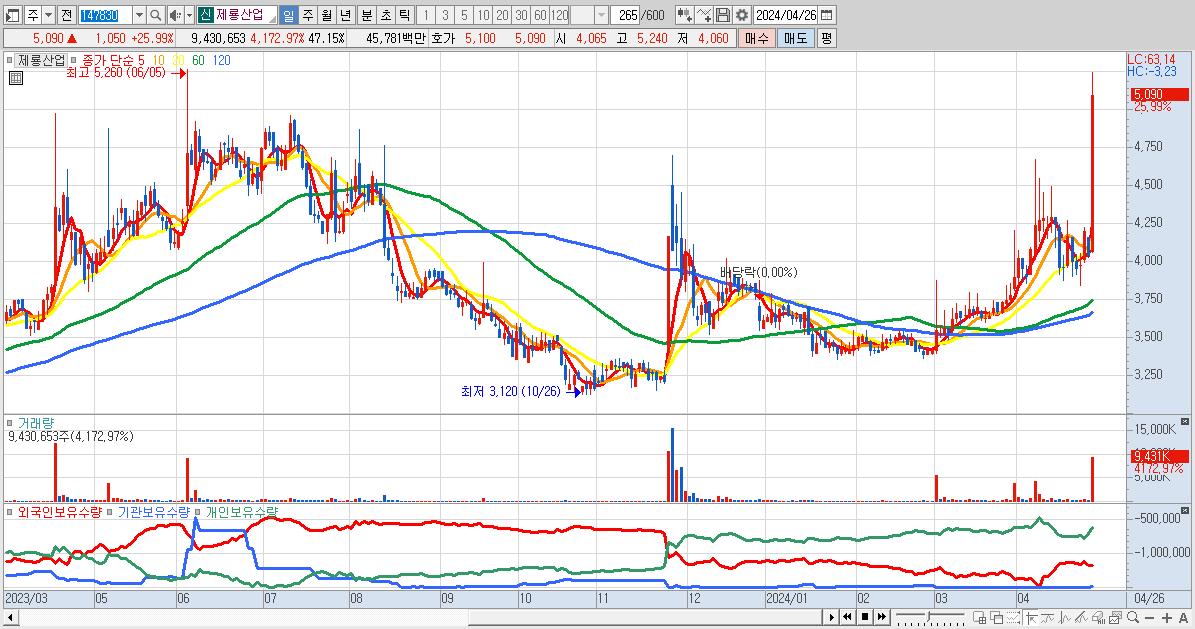Select the 60 interval button
The image size is (1195, 629).
tap(540, 14)
